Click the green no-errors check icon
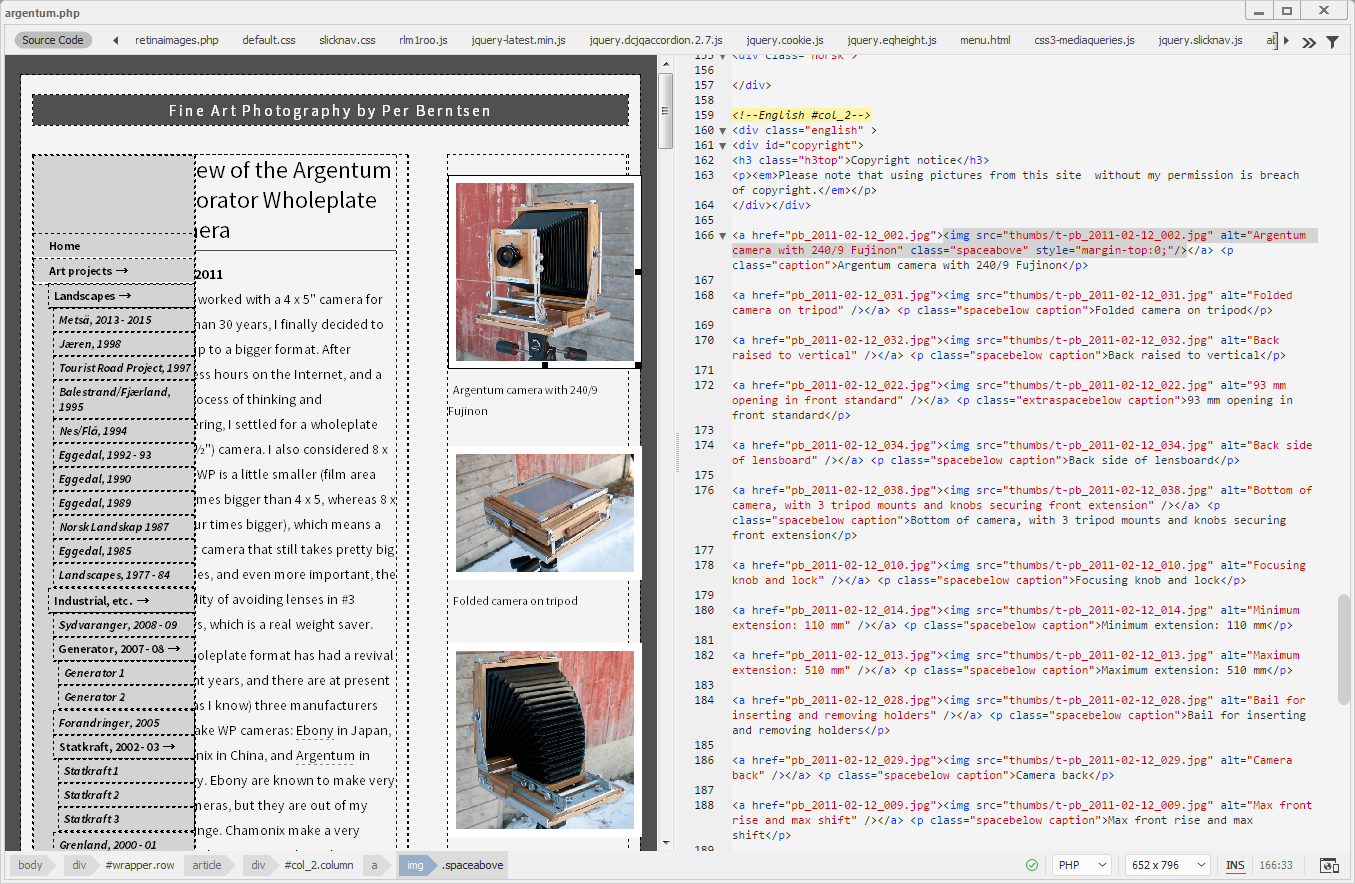 [1032, 865]
